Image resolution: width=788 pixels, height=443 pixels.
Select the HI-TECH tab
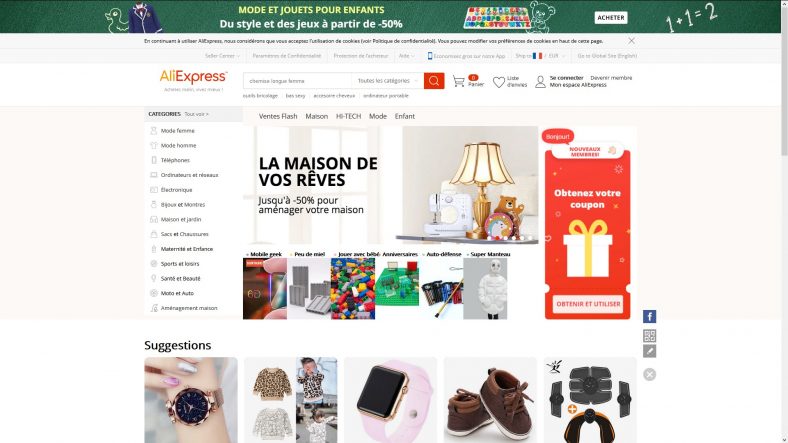(x=348, y=116)
